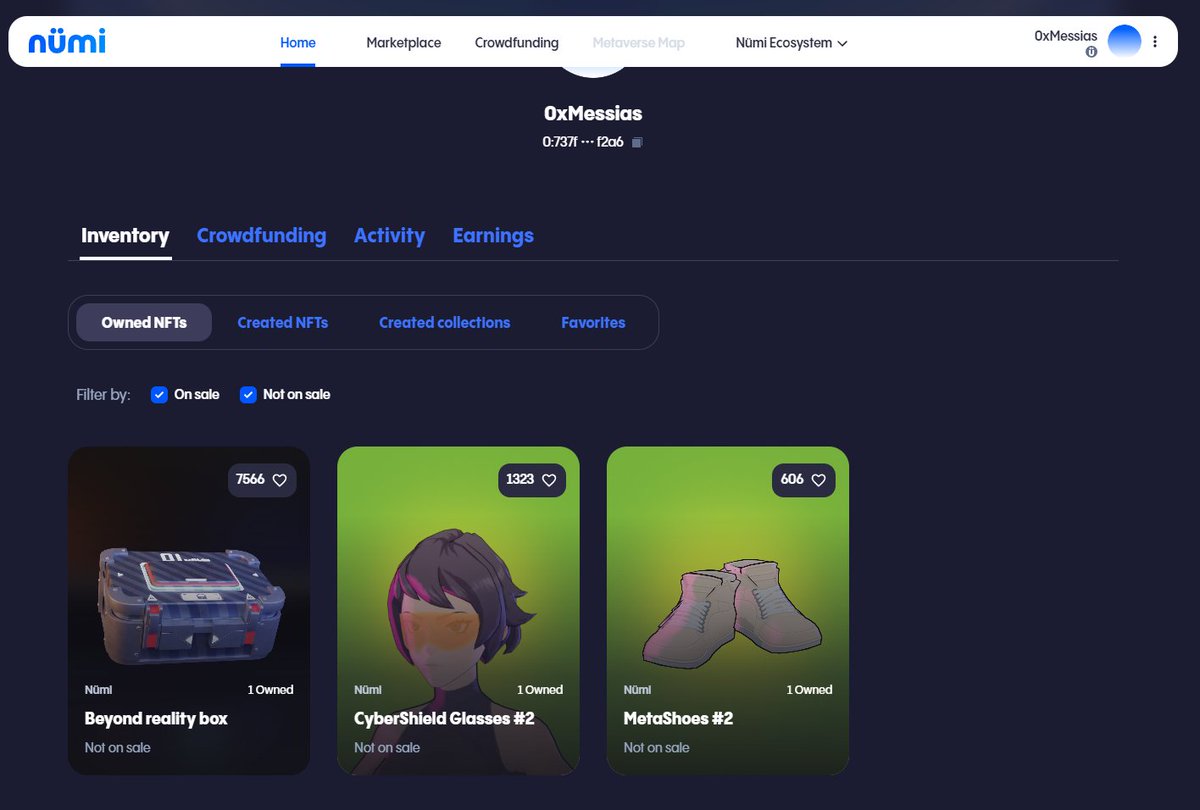Click the heart on CyberShield Glasses #2

(x=552, y=480)
